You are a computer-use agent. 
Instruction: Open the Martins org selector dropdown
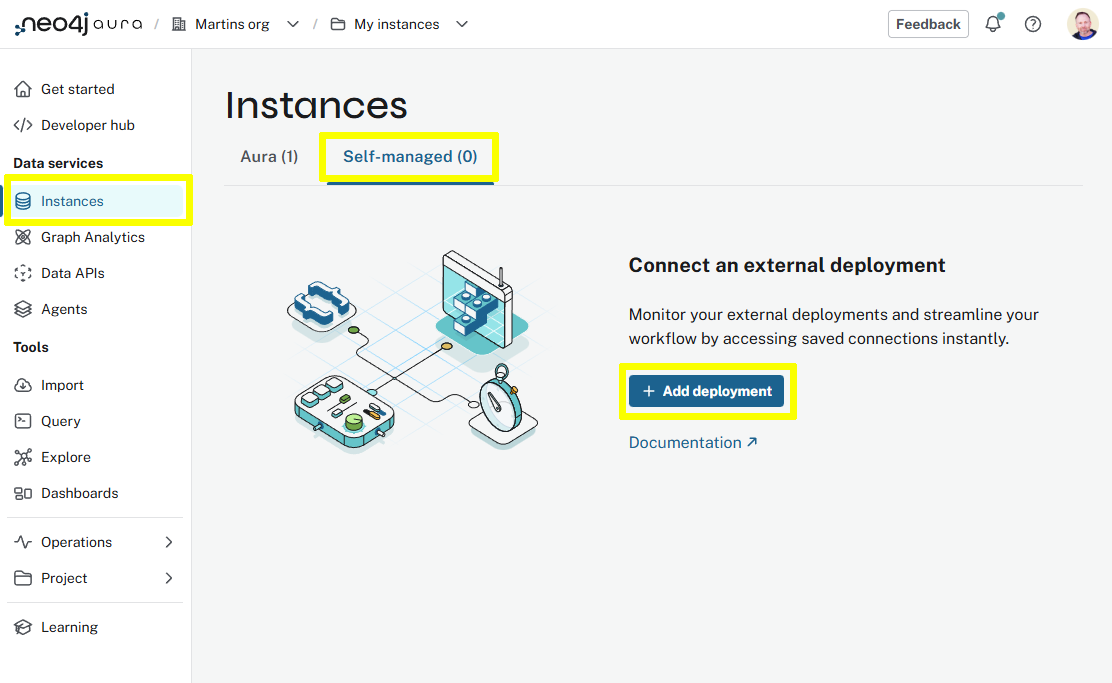pos(292,23)
